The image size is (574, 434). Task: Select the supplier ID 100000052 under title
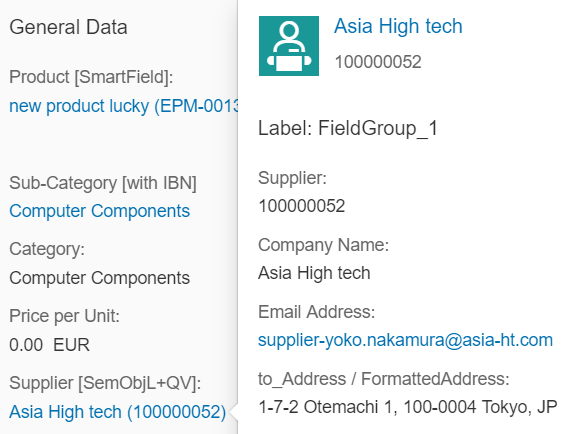pyautogui.click(x=378, y=62)
